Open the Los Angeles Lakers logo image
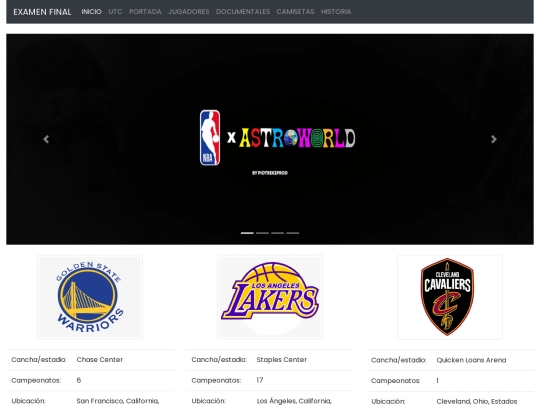This screenshot has height=405, width=540. 270,297
